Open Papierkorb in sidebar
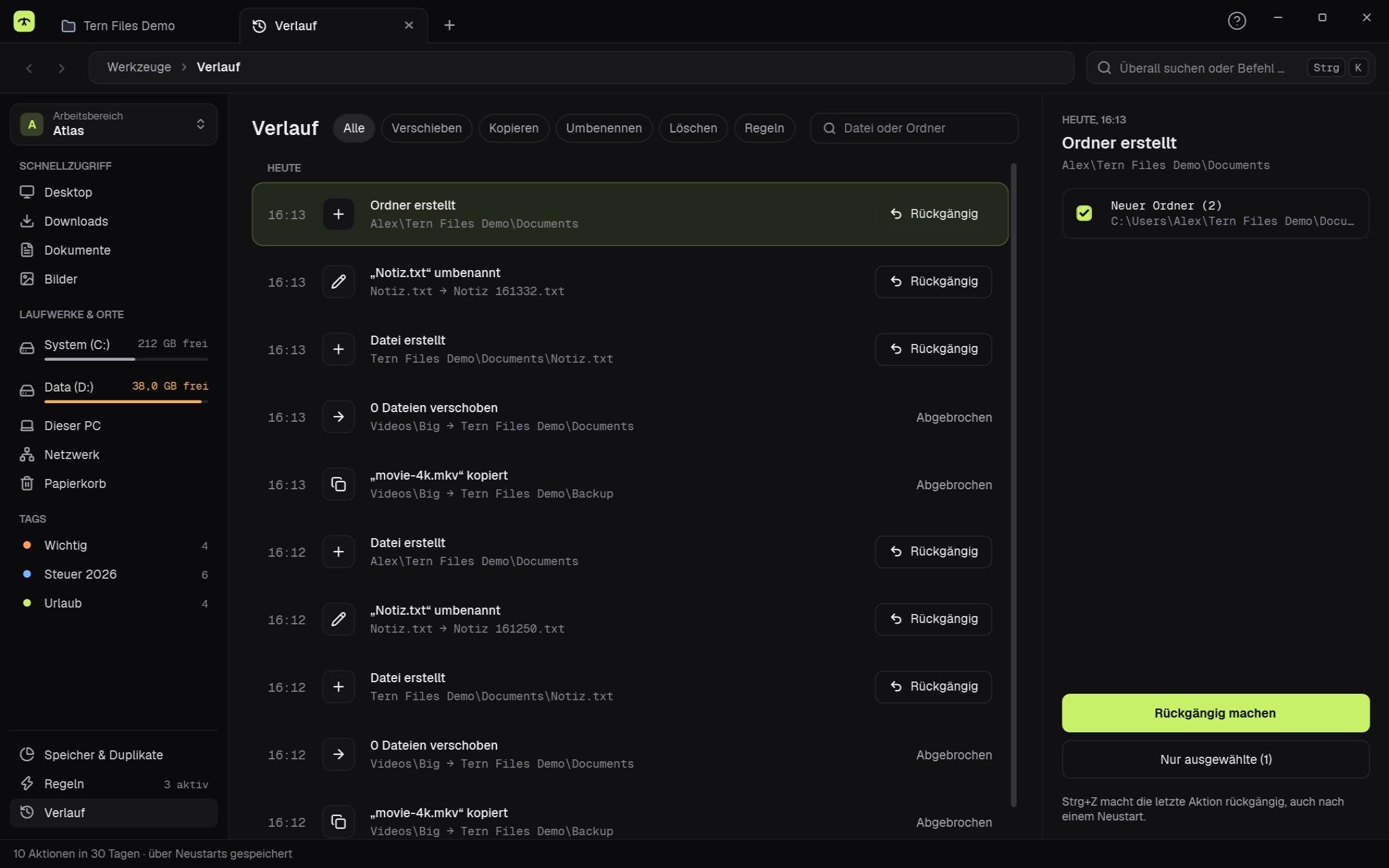This screenshot has height=868, width=1389. [114, 484]
